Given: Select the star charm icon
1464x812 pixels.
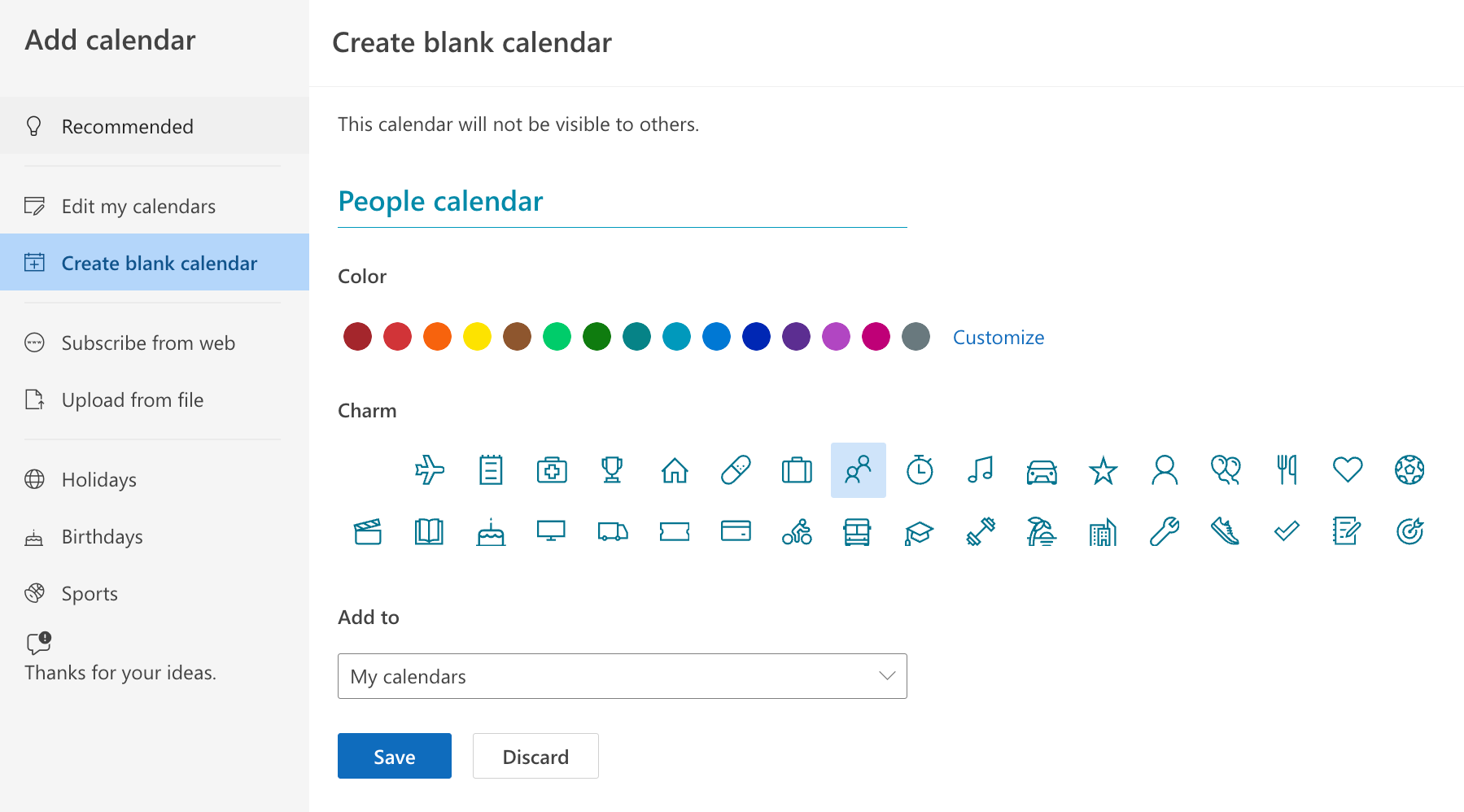Looking at the screenshot, I should (x=1103, y=470).
